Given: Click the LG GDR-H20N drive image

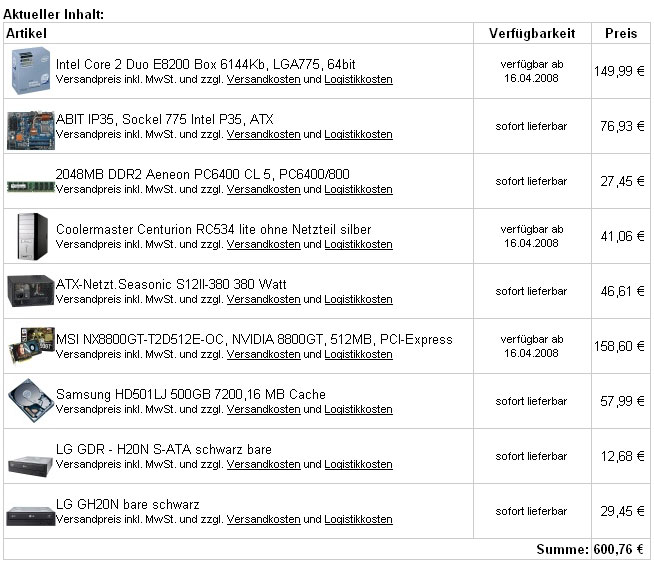Looking at the screenshot, I should point(31,466).
